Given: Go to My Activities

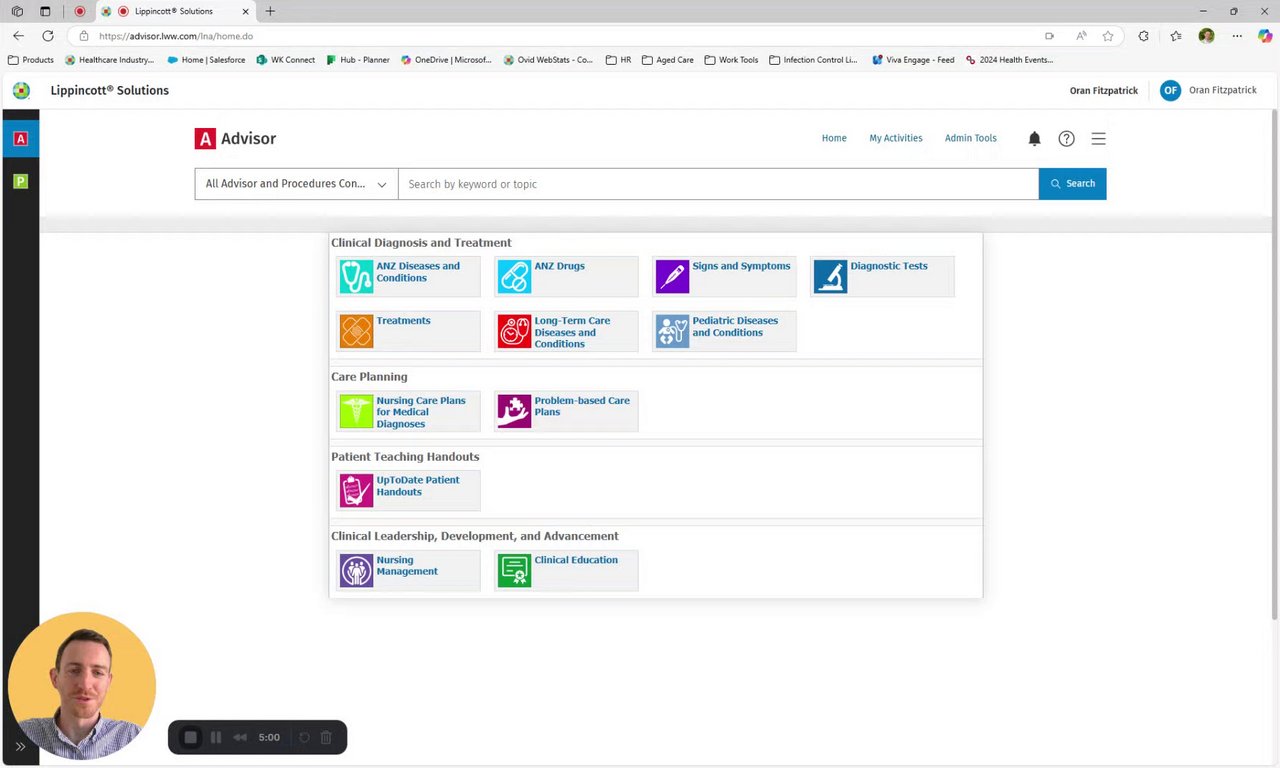Looking at the screenshot, I should [895, 138].
